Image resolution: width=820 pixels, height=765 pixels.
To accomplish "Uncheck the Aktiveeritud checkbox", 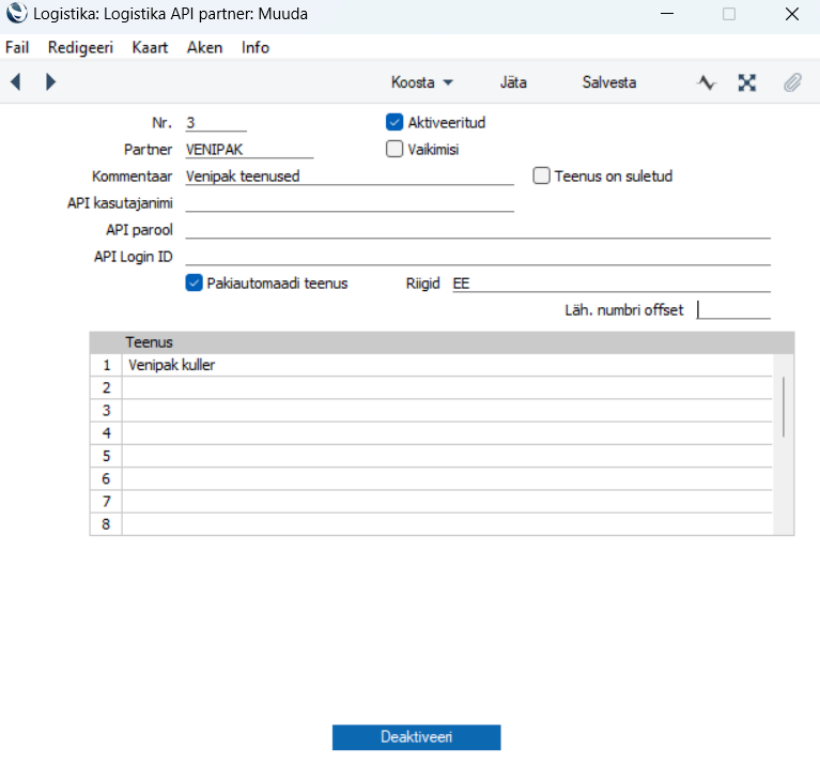I will [394, 122].
